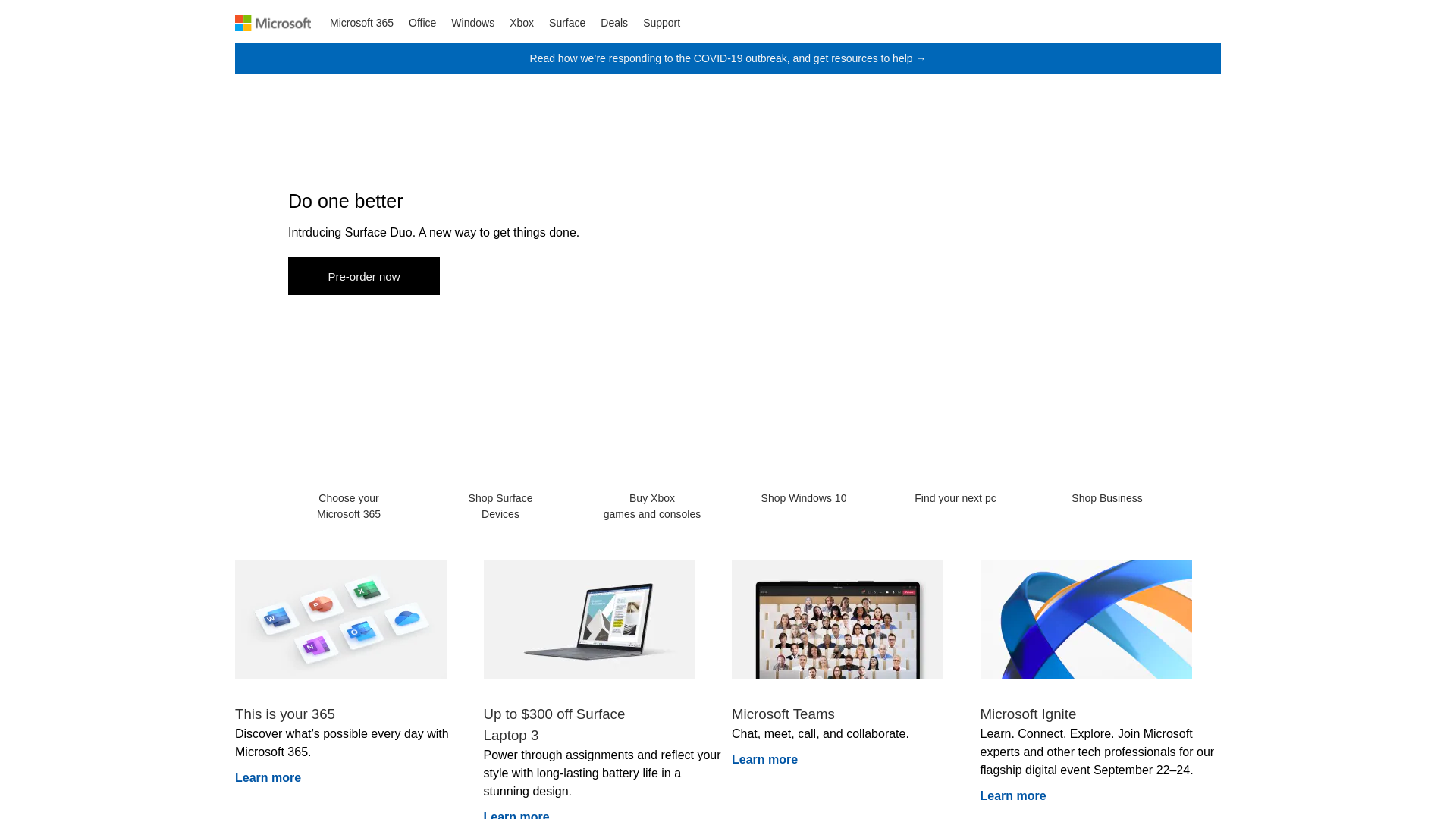
Task: Click the This is your 365 heading
Action: tap(285, 714)
